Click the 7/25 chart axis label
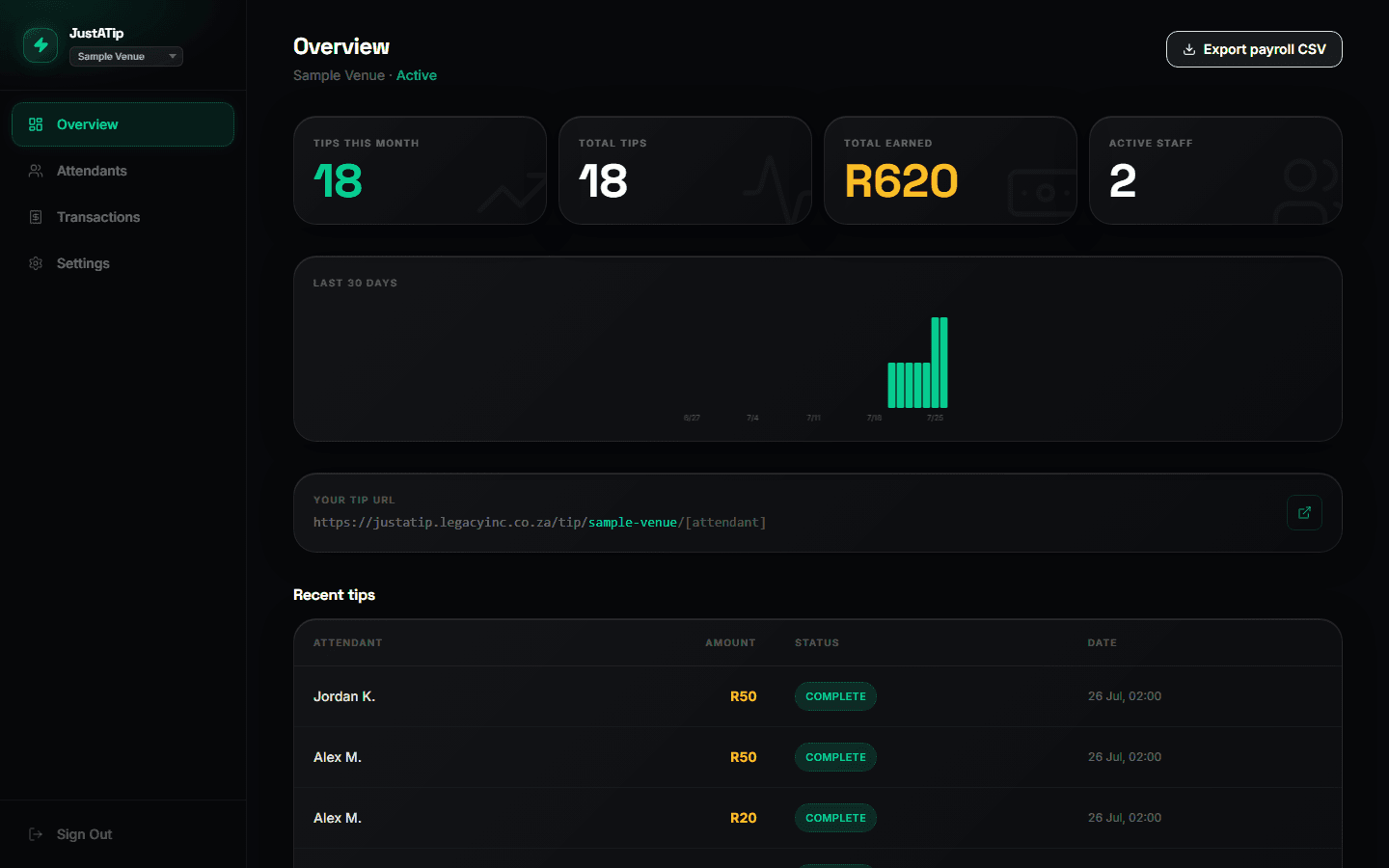Screen dimensions: 1389x868 pos(935,419)
